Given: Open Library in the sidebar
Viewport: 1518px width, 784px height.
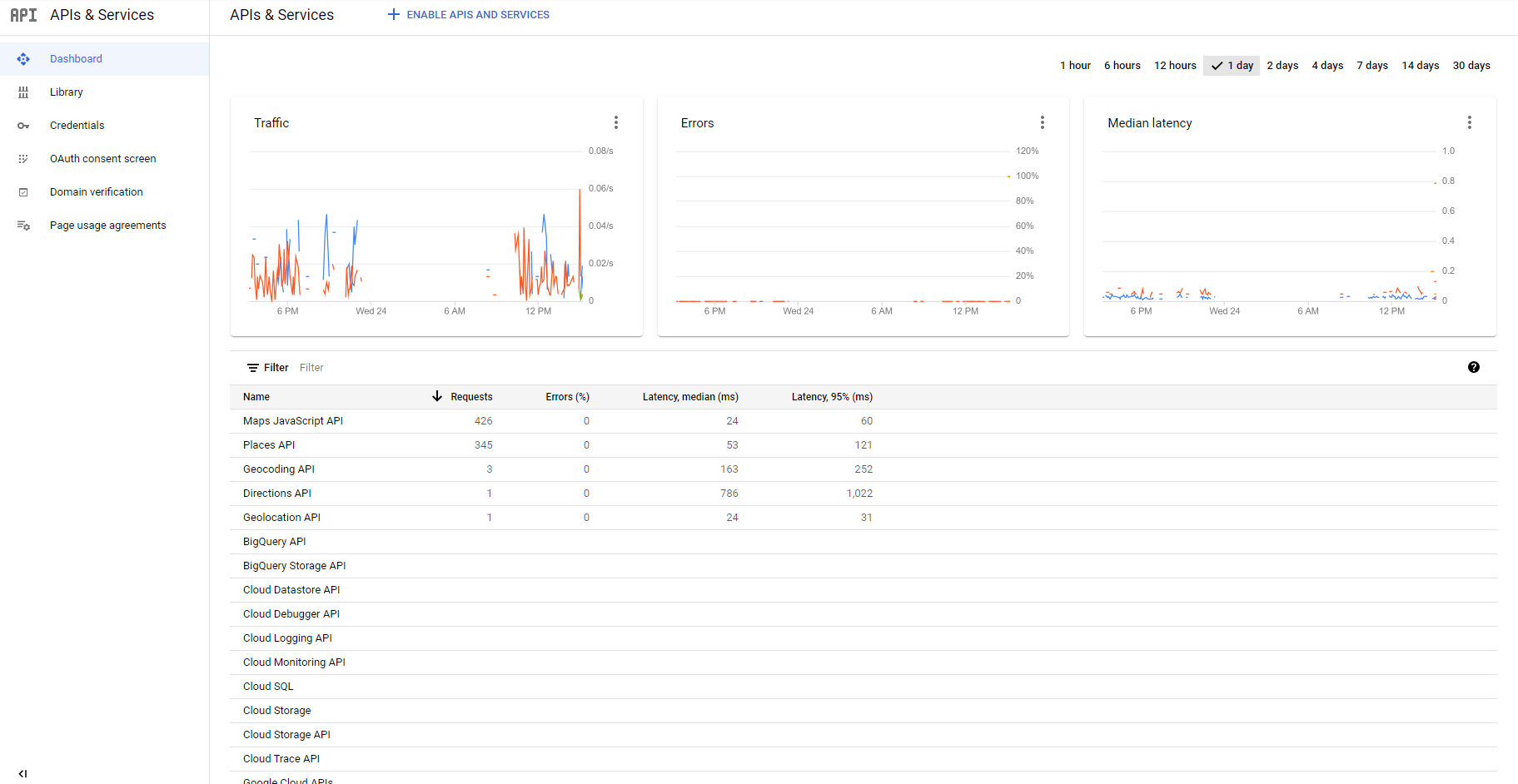Looking at the screenshot, I should tap(104, 92).
